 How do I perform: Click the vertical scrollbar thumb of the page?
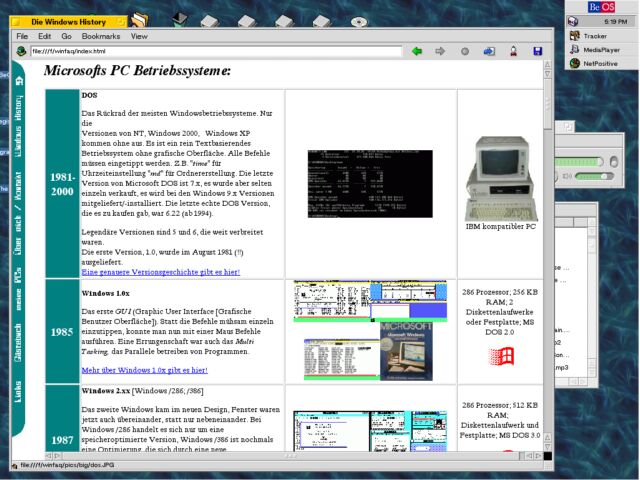point(547,105)
